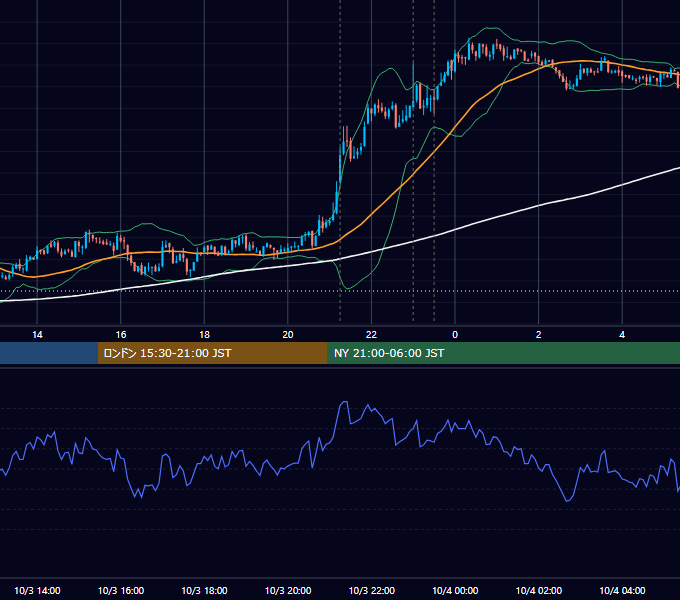
Task: Click the ロンドン 15:30-21:00 JST session bar
Action: [x=212, y=353]
